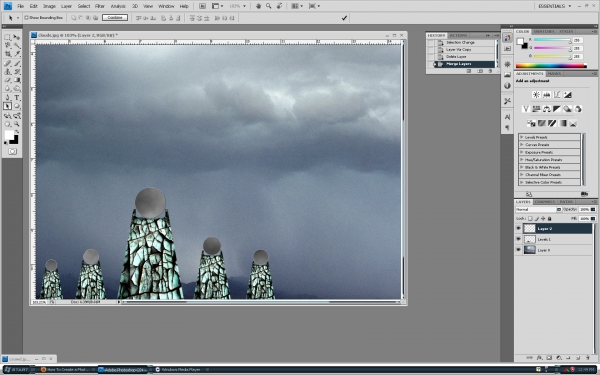Toggle lock transparent pixels in Layers panel

coord(530,218)
